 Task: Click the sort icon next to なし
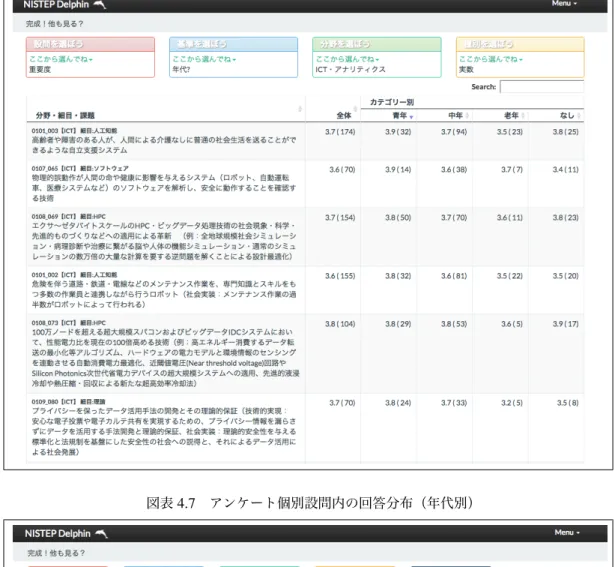pos(579,115)
